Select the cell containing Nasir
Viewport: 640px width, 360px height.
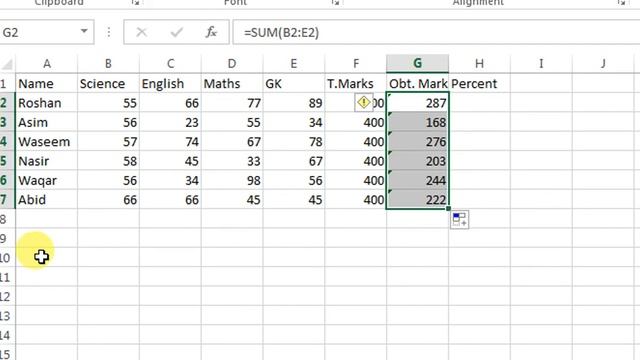point(47,161)
